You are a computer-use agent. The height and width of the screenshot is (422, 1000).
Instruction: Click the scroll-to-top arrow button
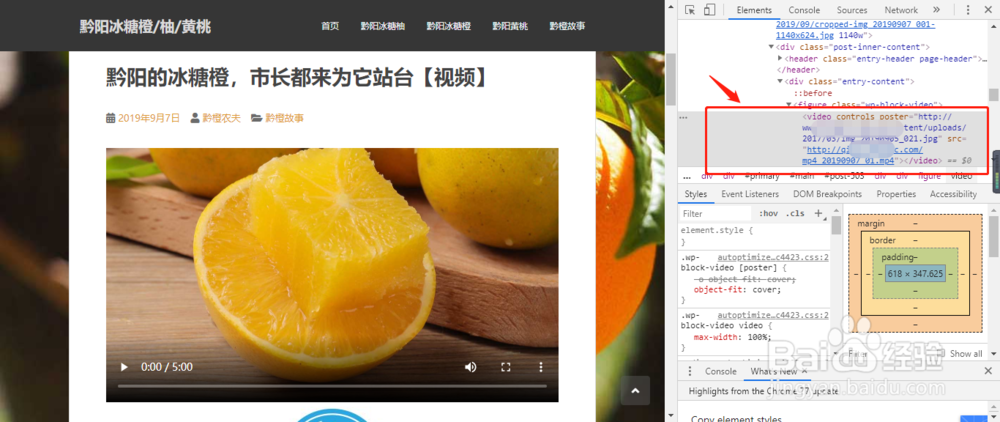point(635,391)
